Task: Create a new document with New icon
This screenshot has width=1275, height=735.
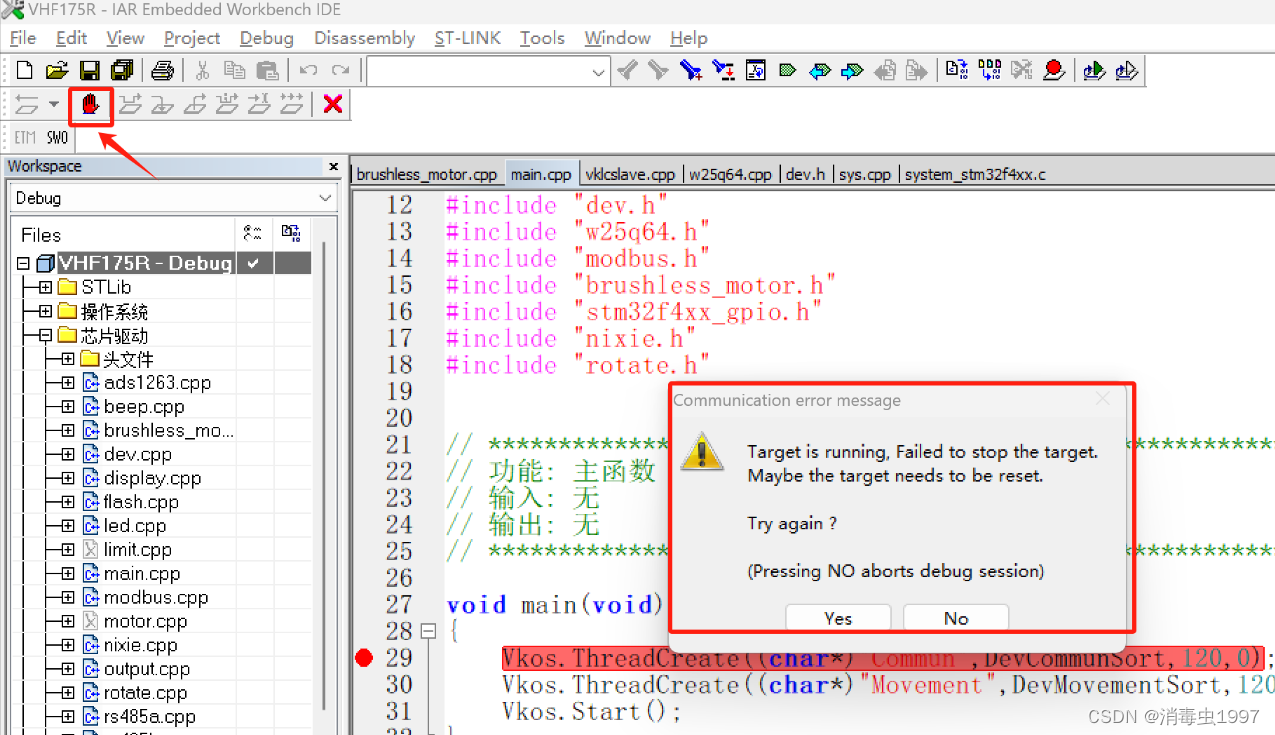Action: (x=25, y=70)
